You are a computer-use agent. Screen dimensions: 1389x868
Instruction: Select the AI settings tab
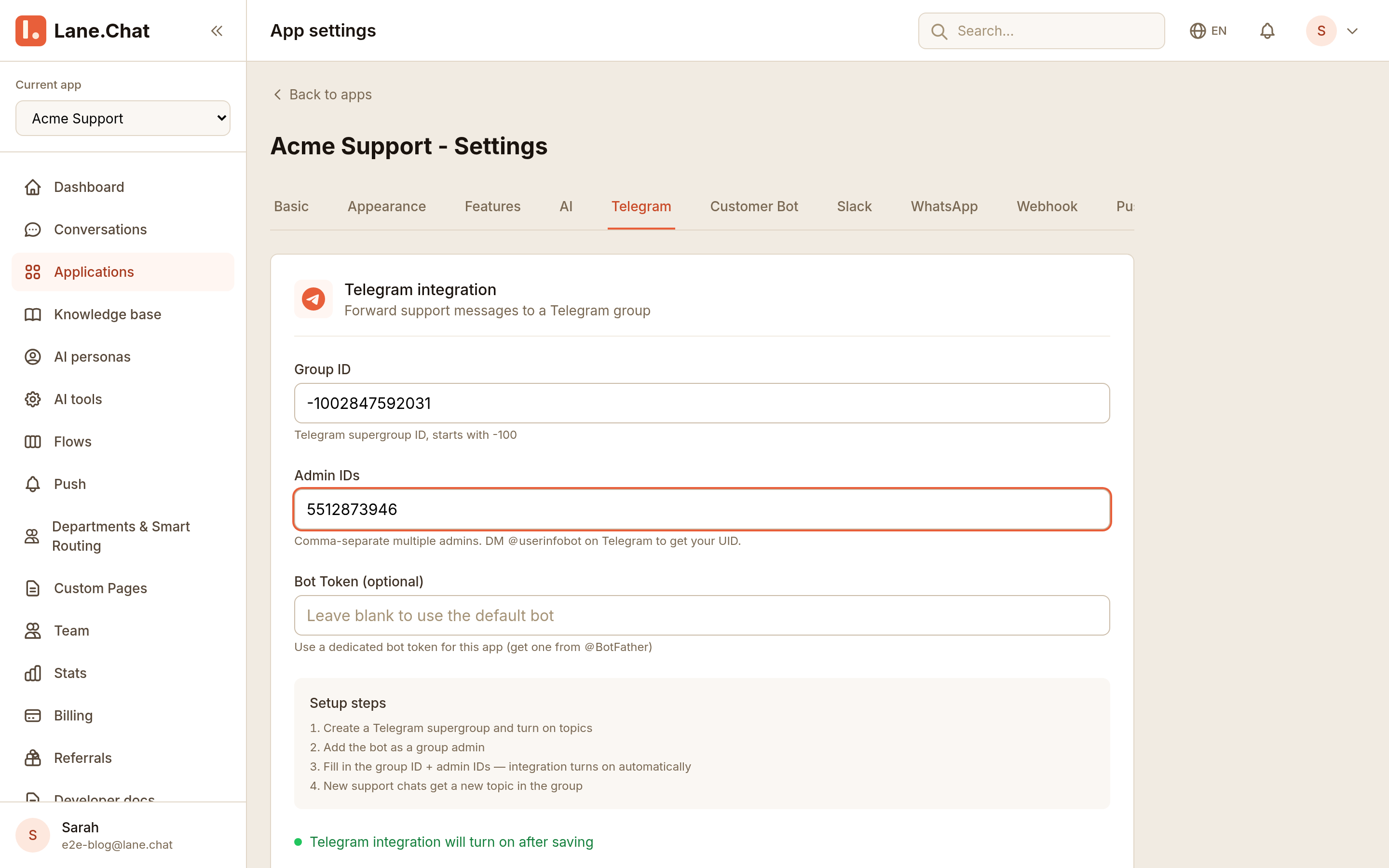point(566,207)
